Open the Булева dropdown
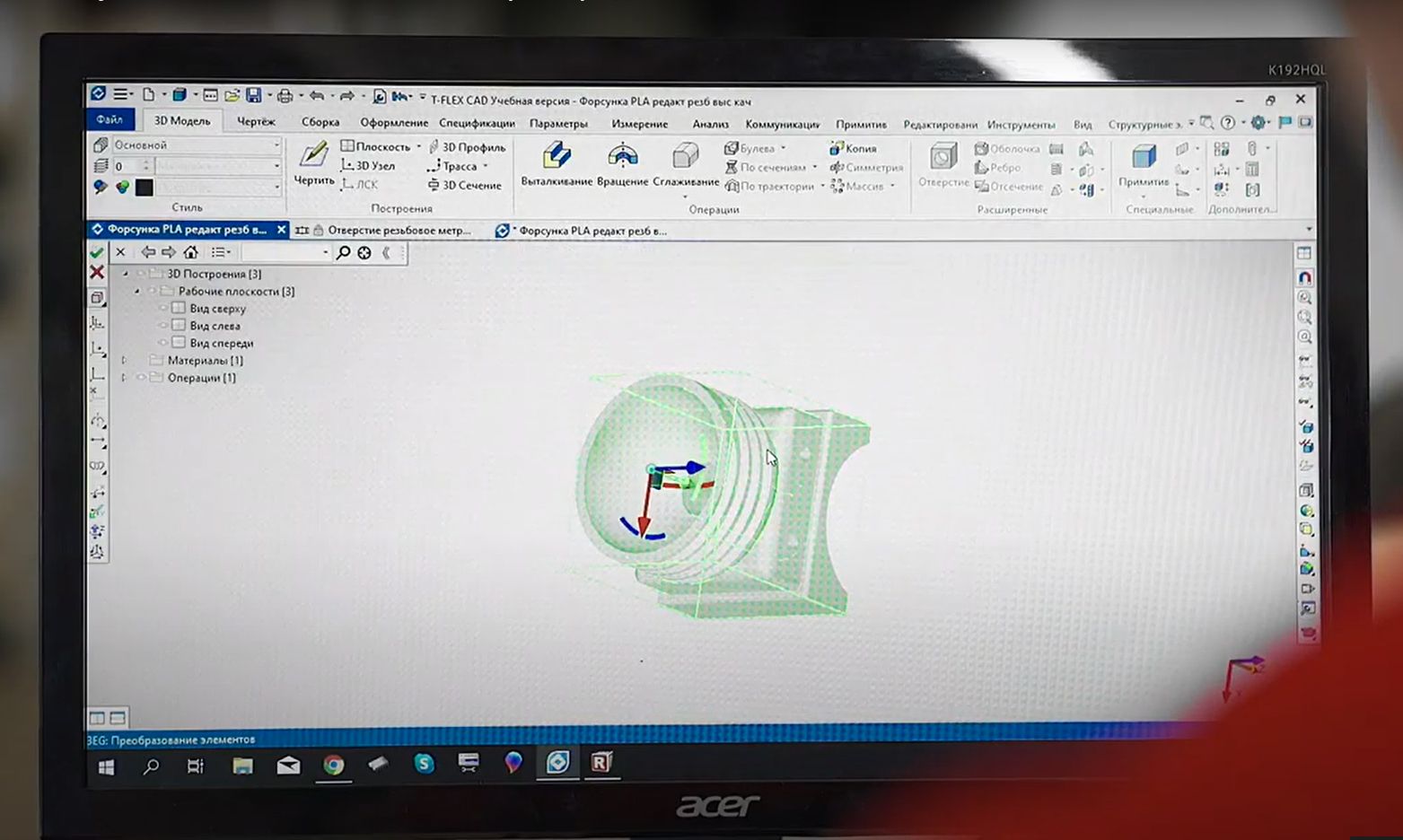The height and width of the screenshot is (840, 1403). coord(783,148)
